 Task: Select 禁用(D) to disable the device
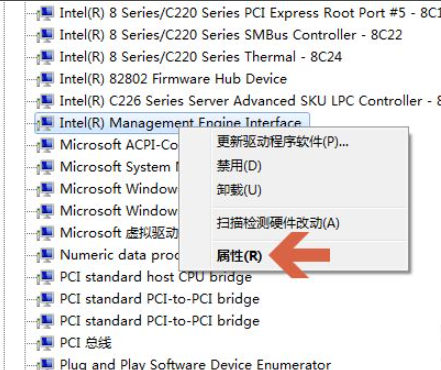point(239,166)
